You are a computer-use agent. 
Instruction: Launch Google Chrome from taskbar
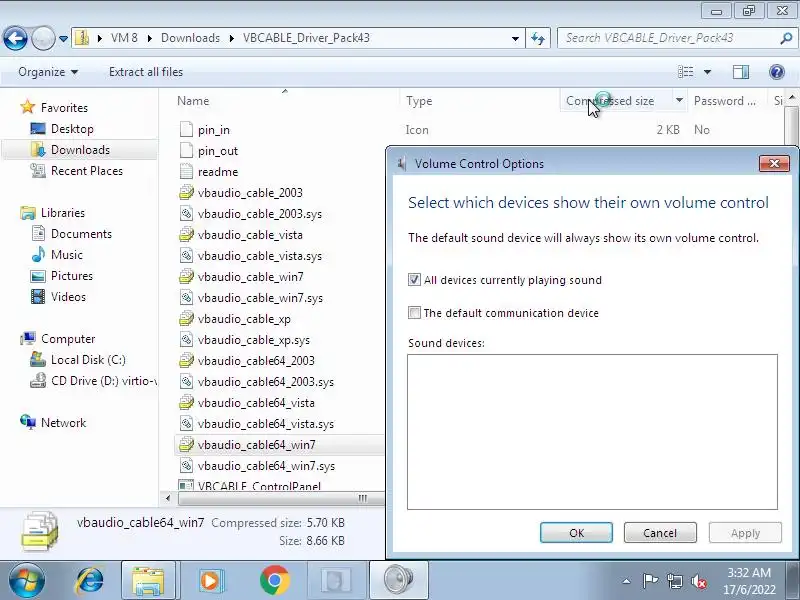[274, 581]
